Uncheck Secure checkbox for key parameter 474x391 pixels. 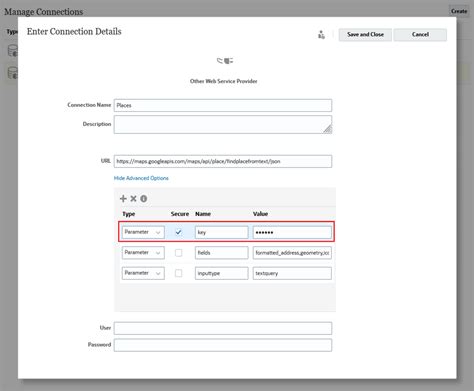click(179, 232)
